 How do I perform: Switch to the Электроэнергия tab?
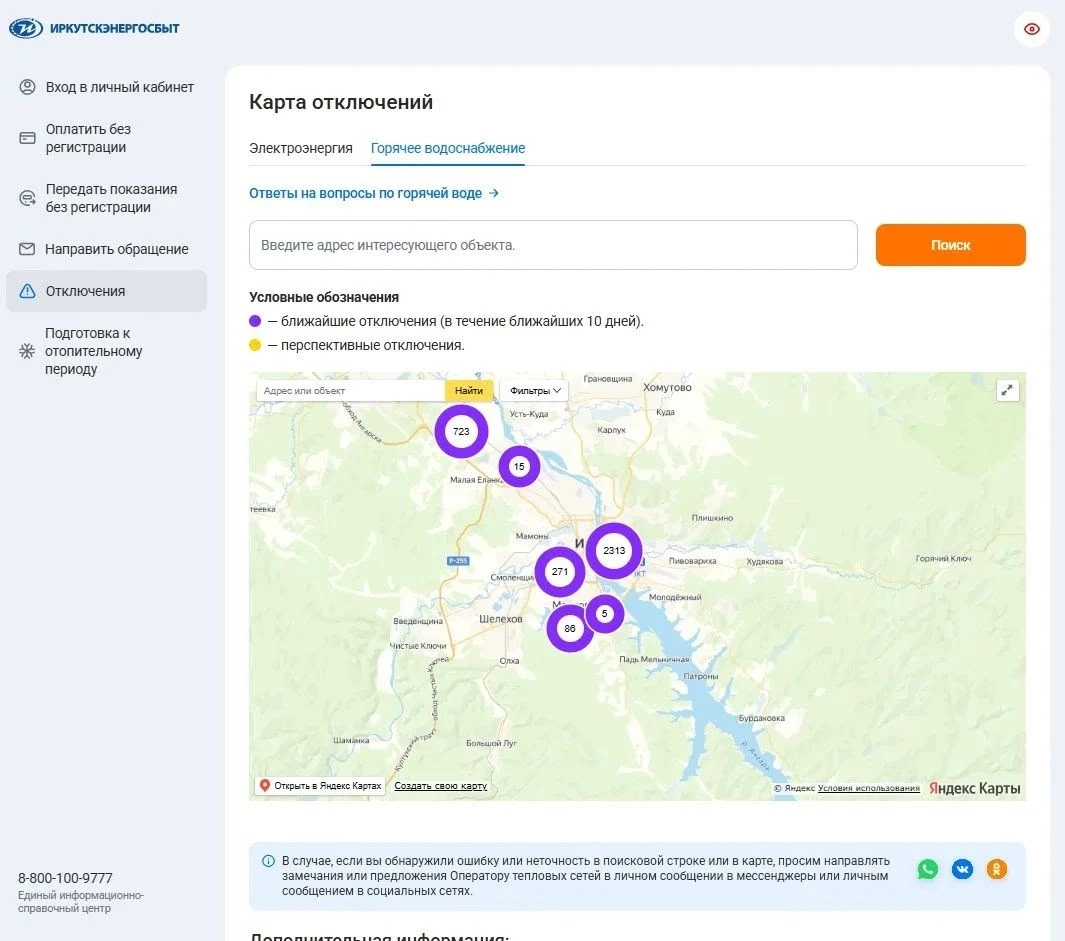click(x=301, y=148)
